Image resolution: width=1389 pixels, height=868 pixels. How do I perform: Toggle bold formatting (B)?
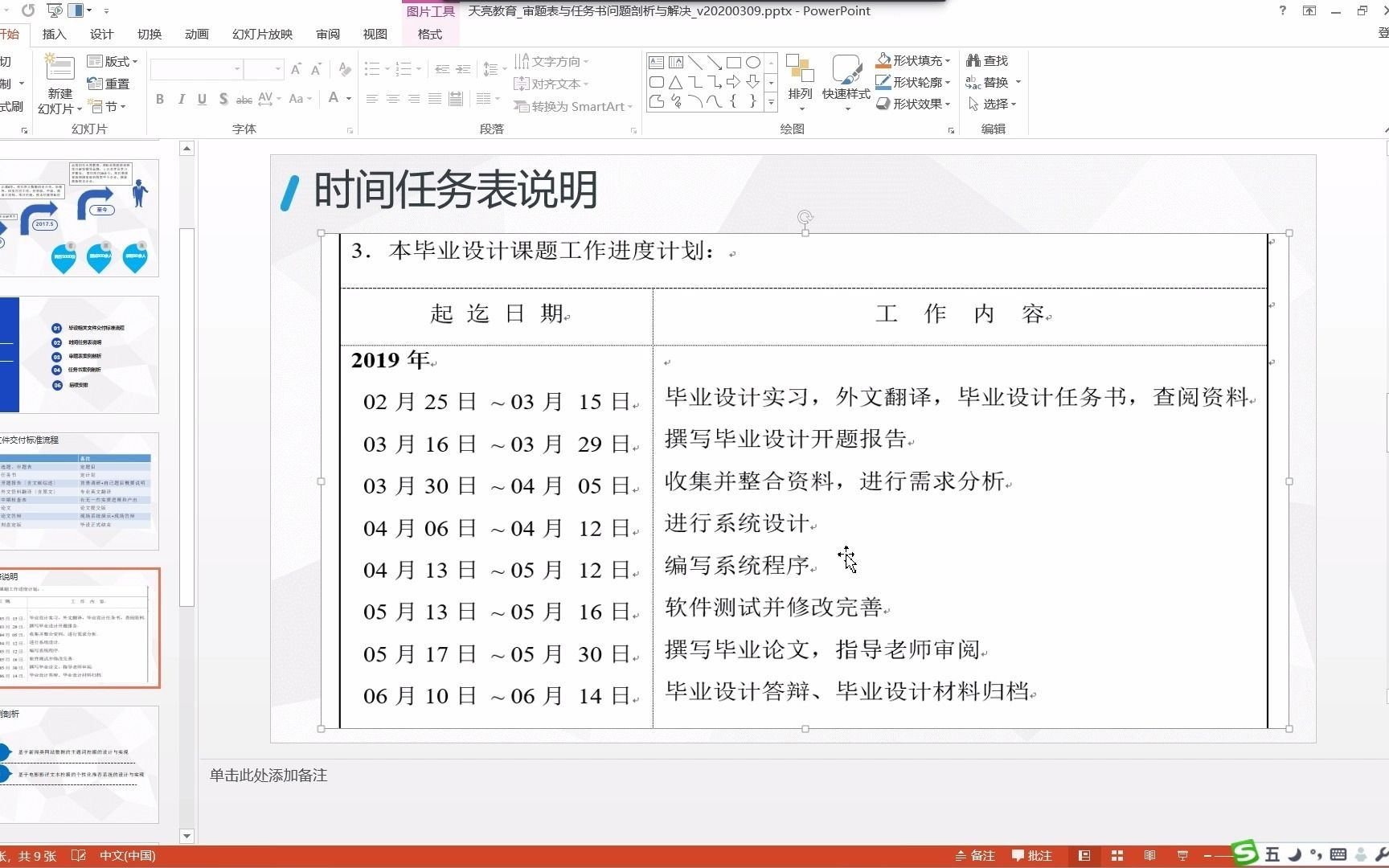[x=159, y=99]
